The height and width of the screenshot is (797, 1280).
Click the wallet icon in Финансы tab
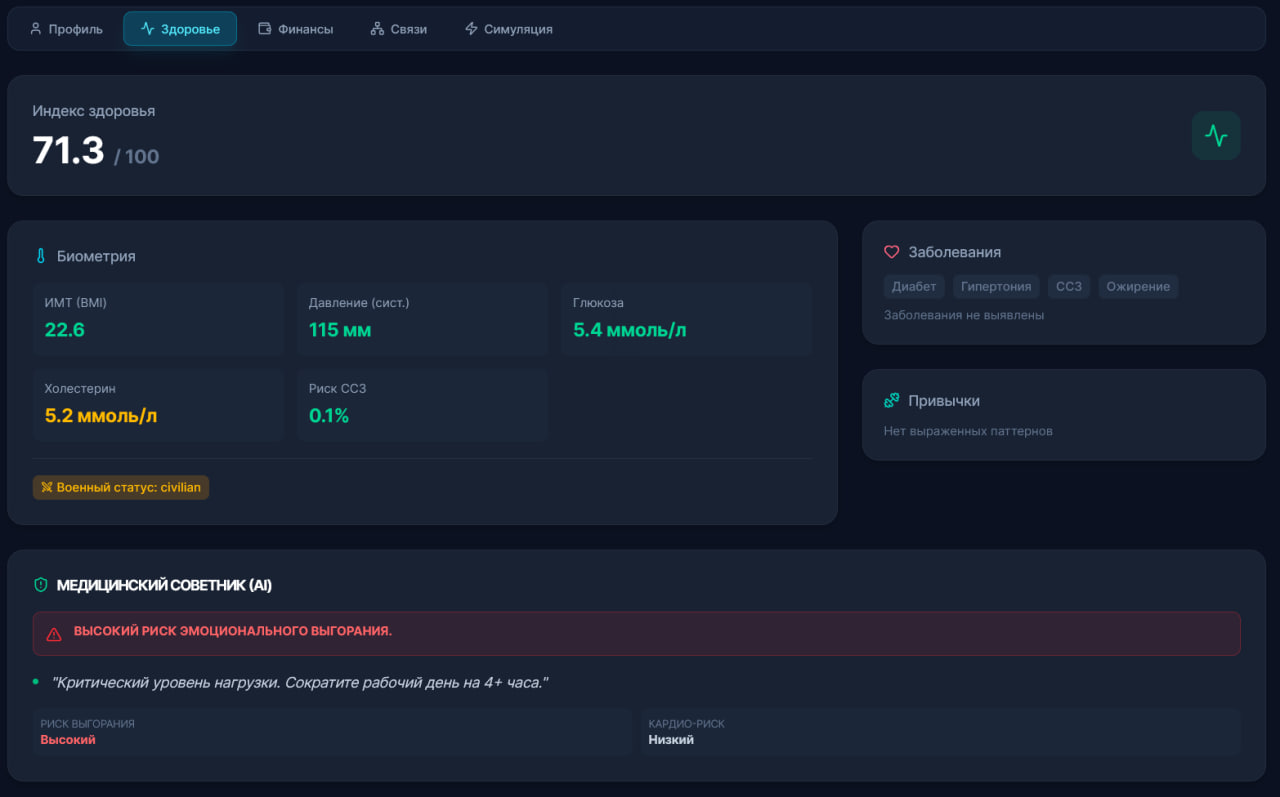pos(265,29)
